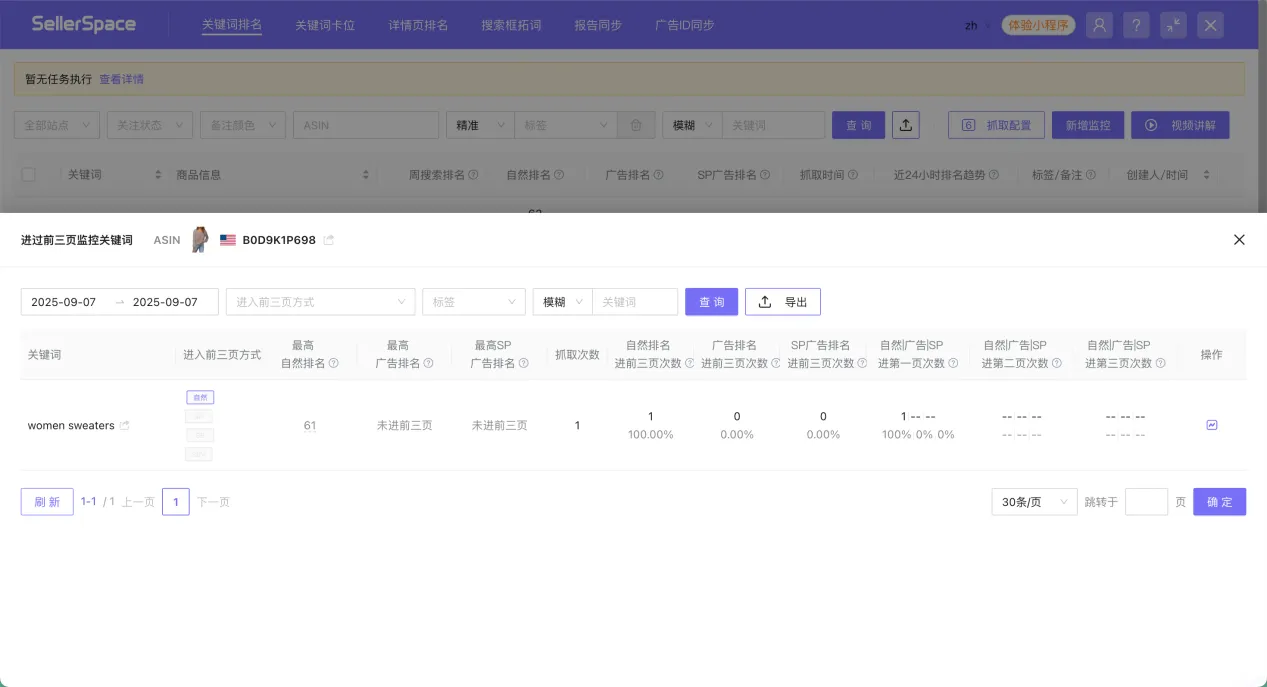This screenshot has width=1267, height=687.
Task: Click help icon beside background 广告排名 column
Action: (659, 175)
